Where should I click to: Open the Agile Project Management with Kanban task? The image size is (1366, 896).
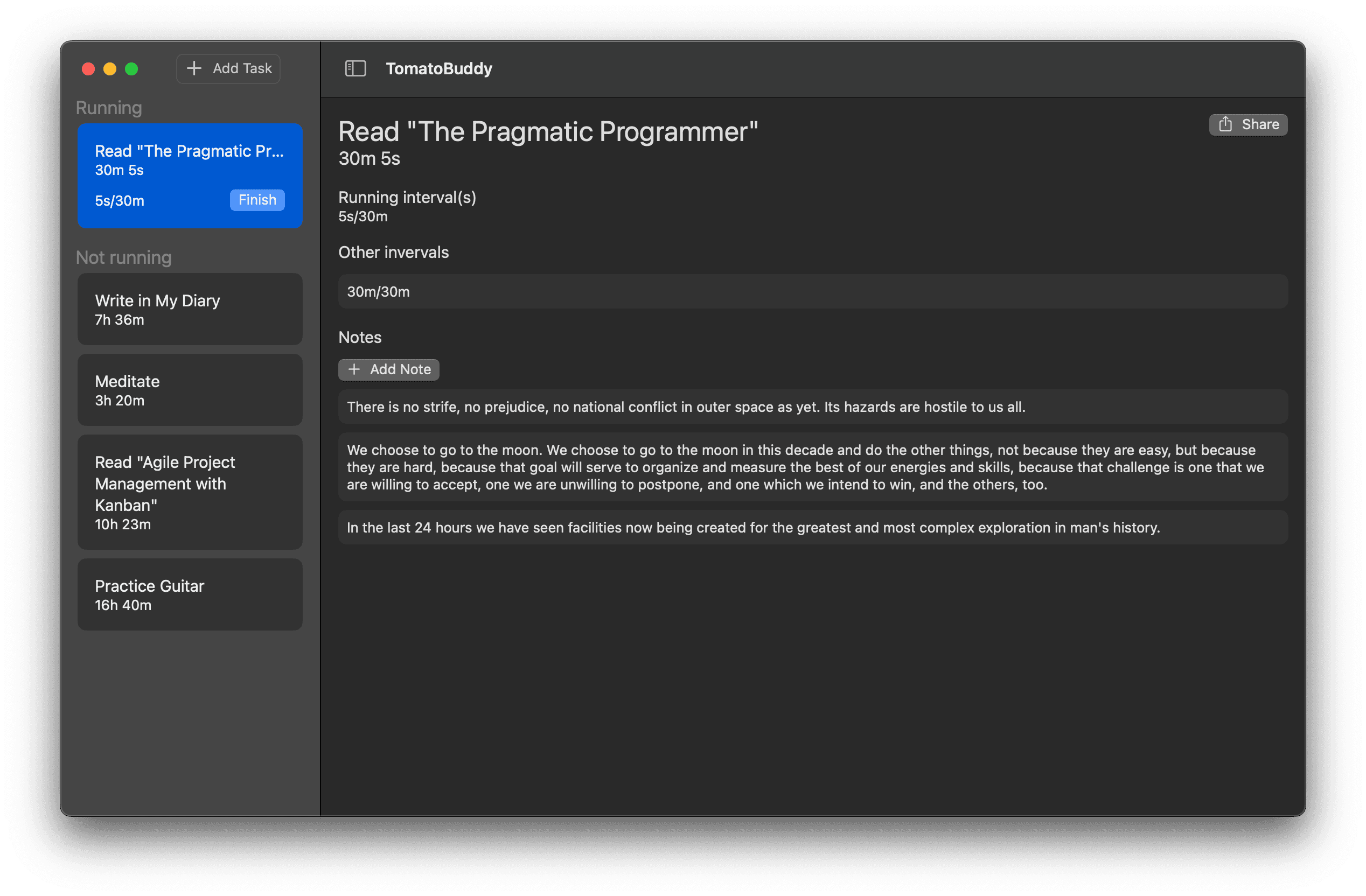(190, 492)
